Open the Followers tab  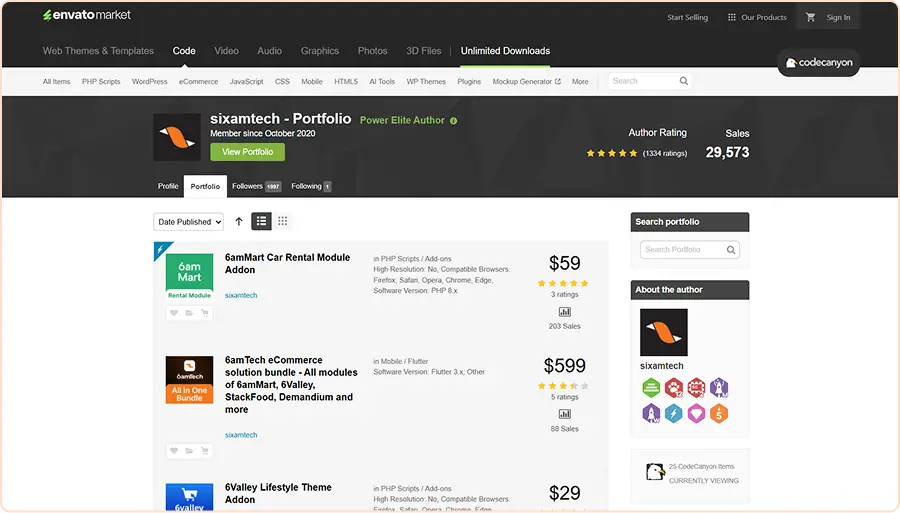click(256, 186)
